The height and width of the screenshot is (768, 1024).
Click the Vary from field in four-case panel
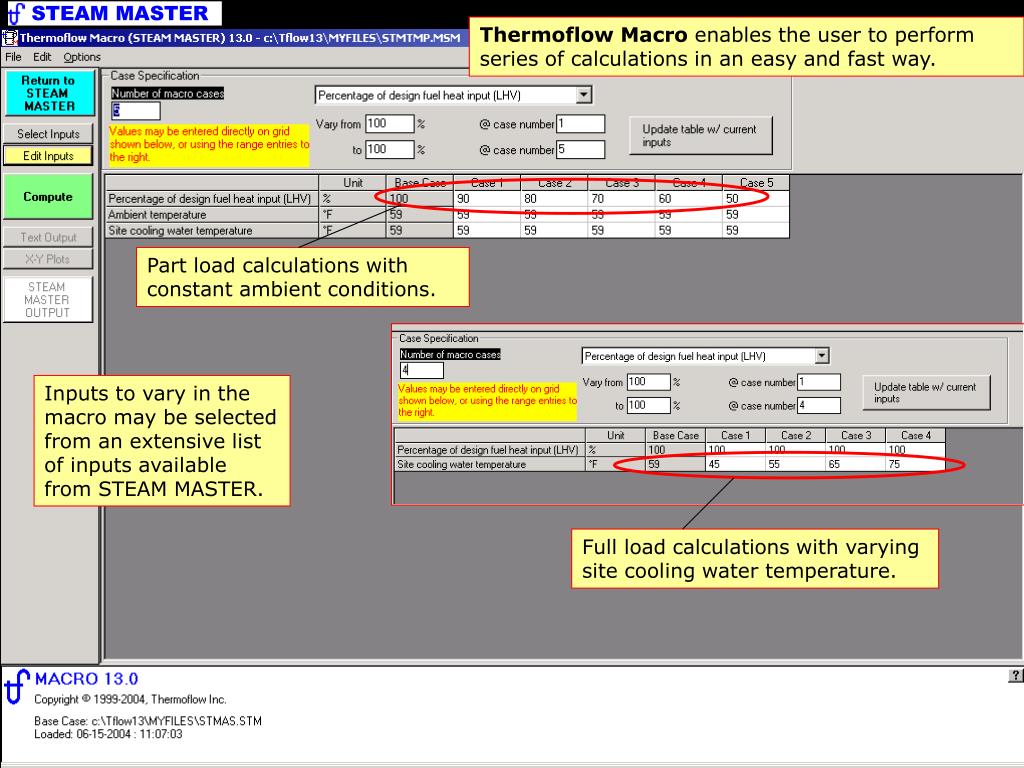tap(648, 382)
